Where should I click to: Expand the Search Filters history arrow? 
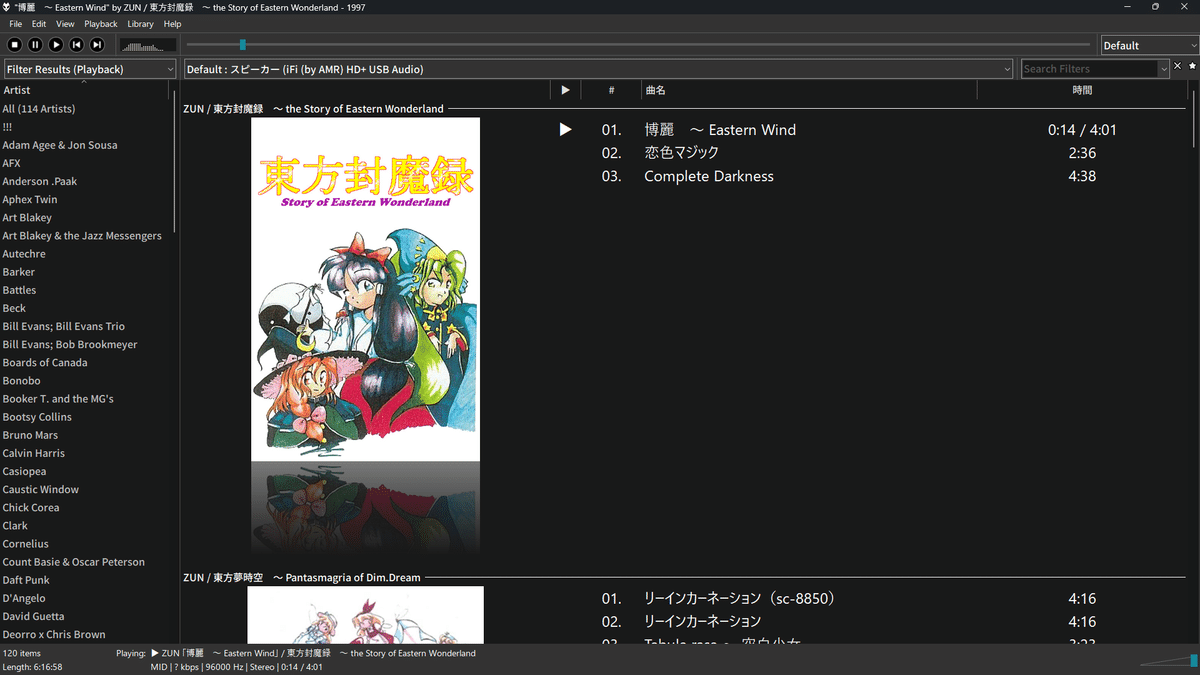1164,69
